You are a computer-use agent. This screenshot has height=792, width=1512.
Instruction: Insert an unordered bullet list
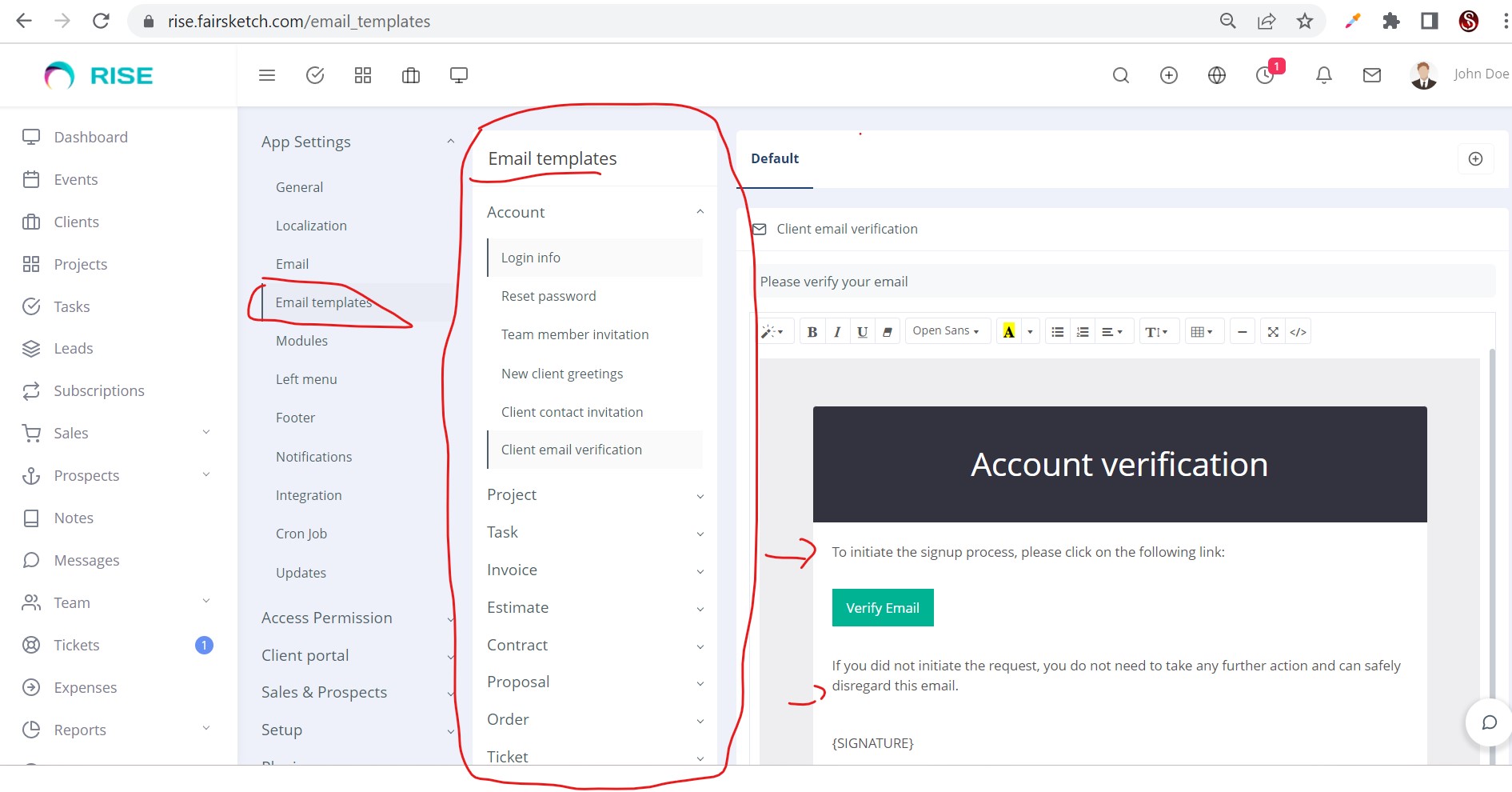point(1058,331)
